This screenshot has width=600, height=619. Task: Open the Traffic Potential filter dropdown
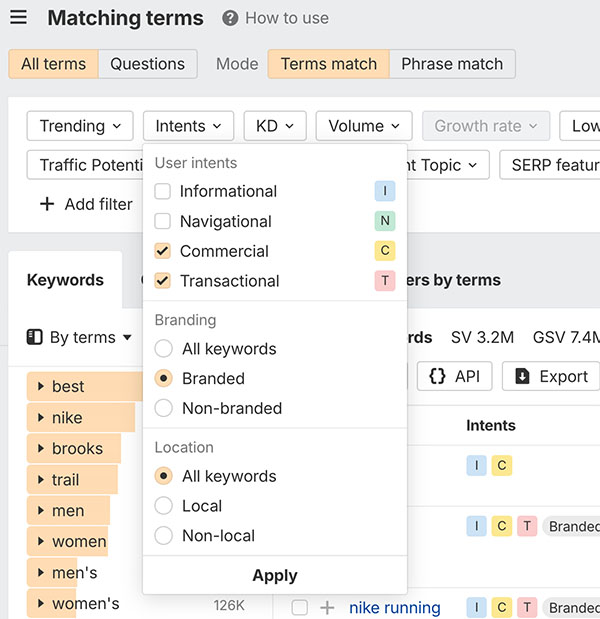[85, 165]
